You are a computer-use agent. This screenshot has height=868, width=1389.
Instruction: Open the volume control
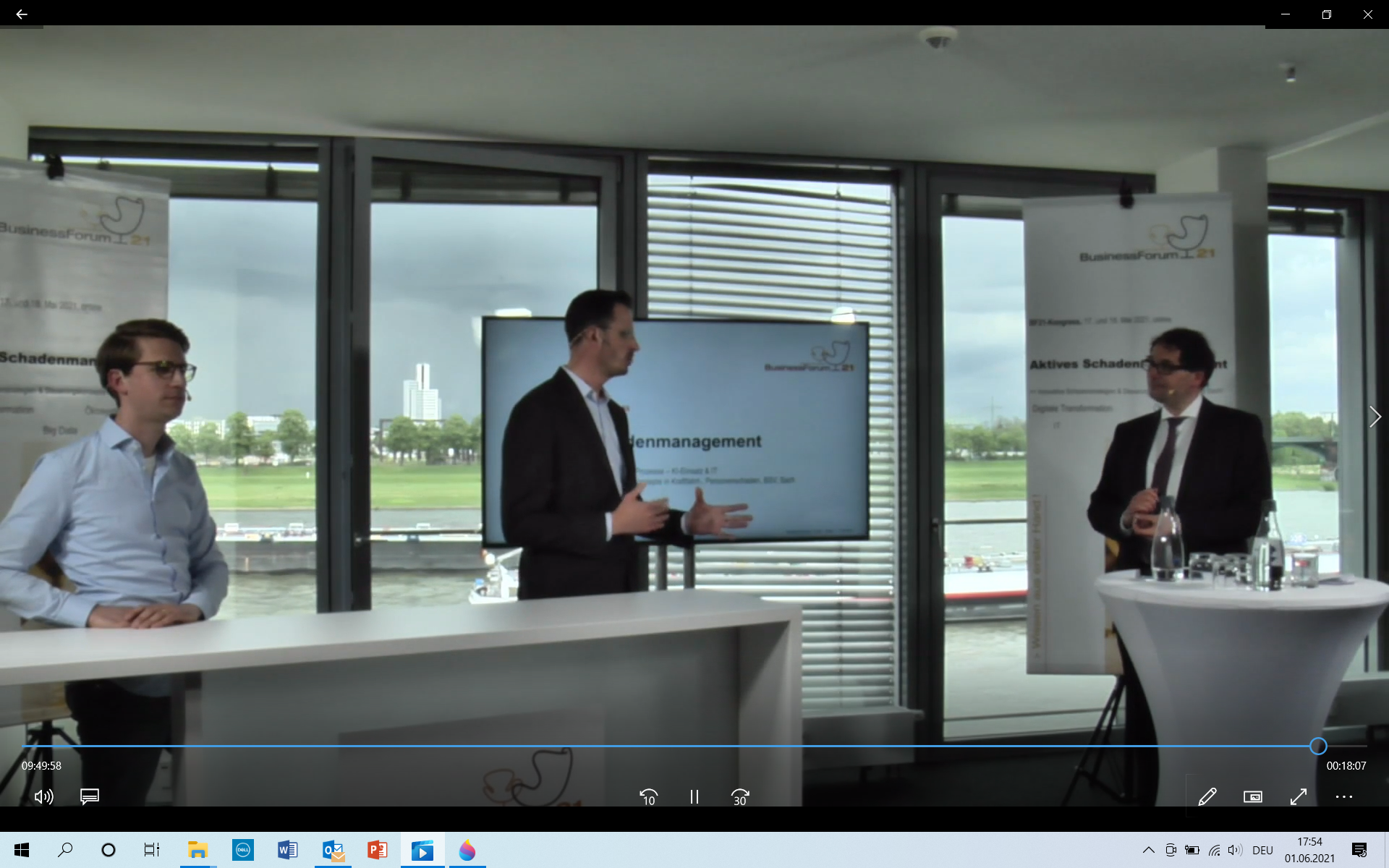pyautogui.click(x=43, y=796)
